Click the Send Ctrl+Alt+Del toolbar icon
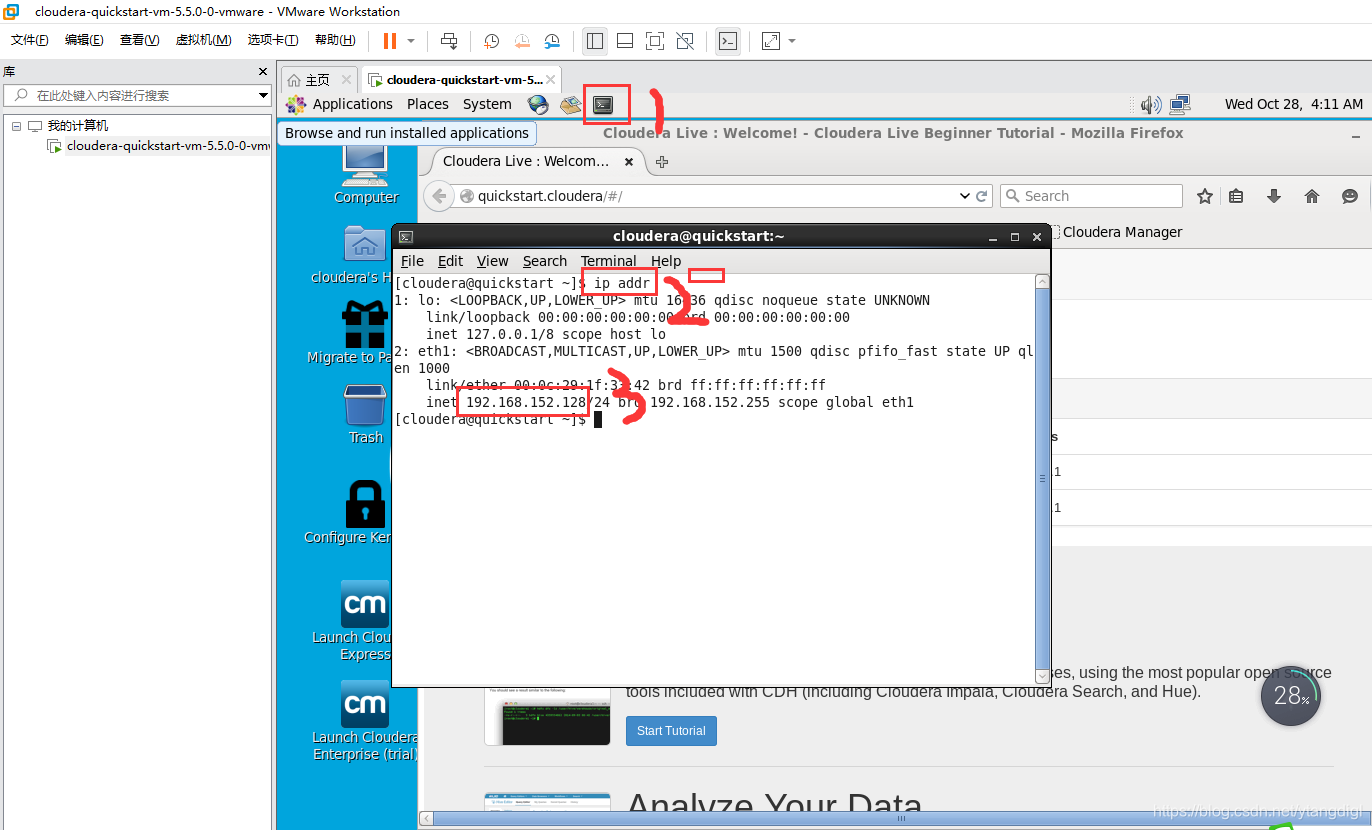 pyautogui.click(x=449, y=41)
